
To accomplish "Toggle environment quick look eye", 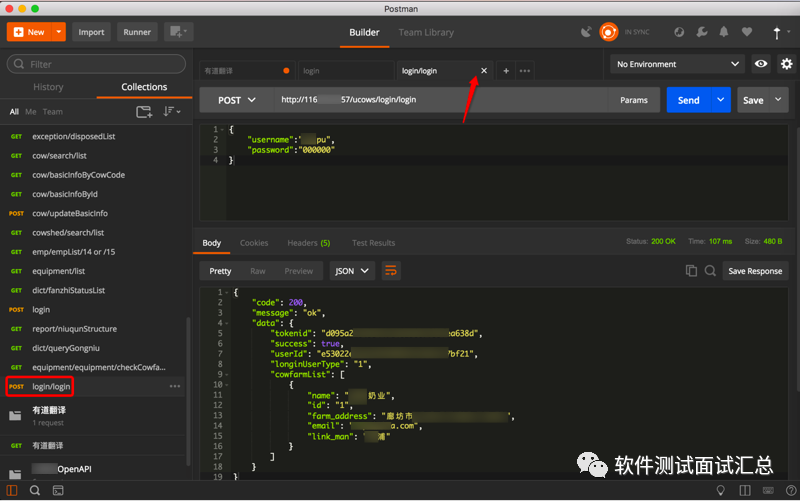I will [761, 64].
